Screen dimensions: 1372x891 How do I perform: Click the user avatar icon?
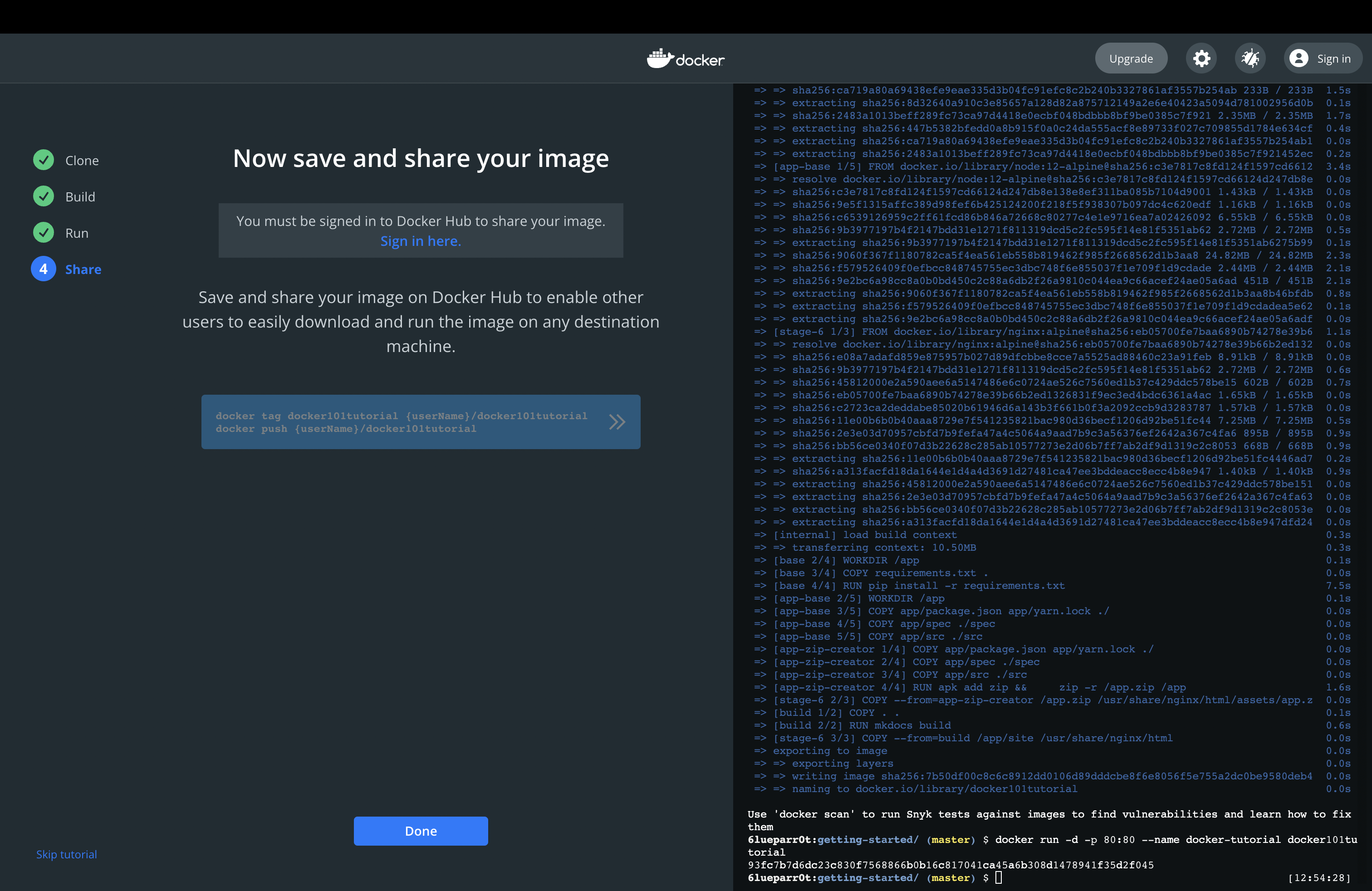pos(1299,58)
